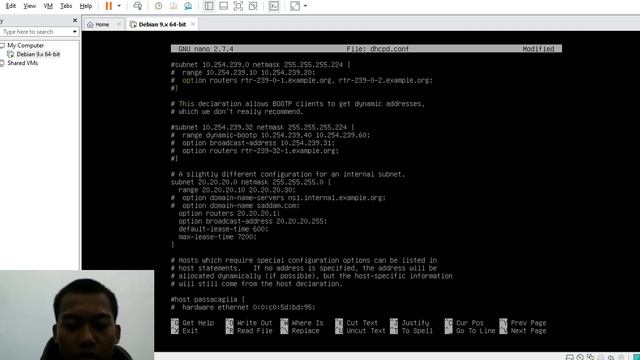
Task: Click nano shortcut 'Next Page'
Action: click(x=523, y=331)
